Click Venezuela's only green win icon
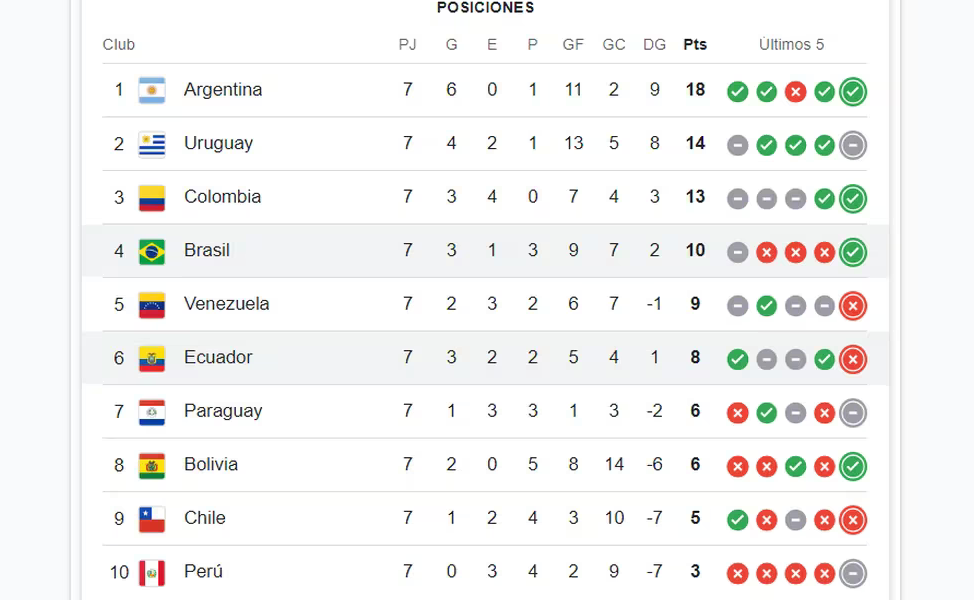 click(767, 306)
